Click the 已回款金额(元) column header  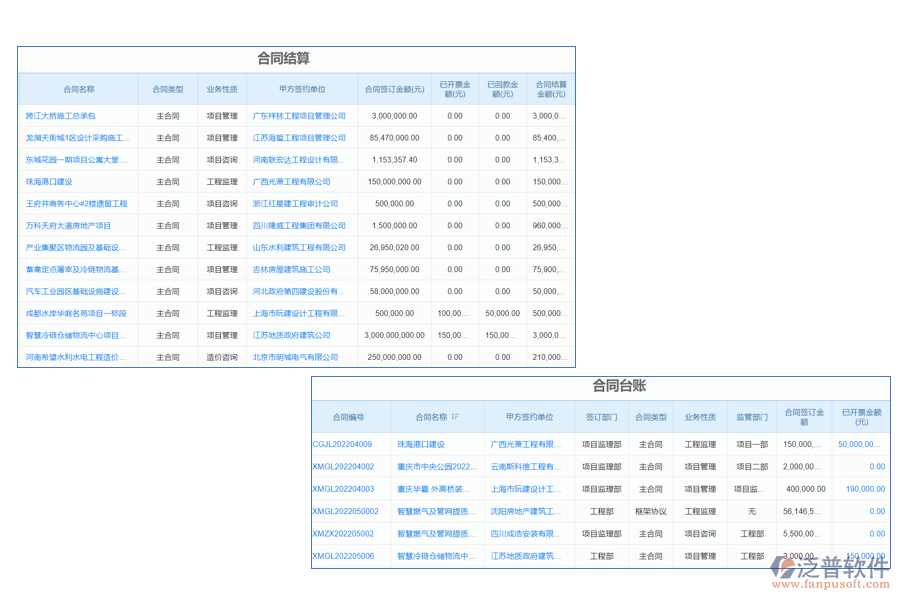(x=503, y=89)
